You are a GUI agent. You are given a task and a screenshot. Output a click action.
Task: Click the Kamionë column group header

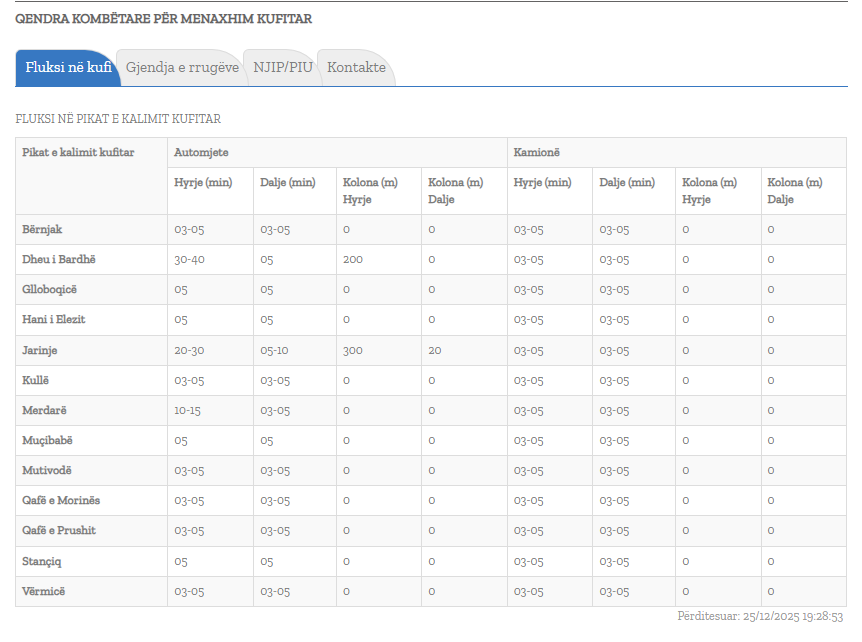point(537,153)
